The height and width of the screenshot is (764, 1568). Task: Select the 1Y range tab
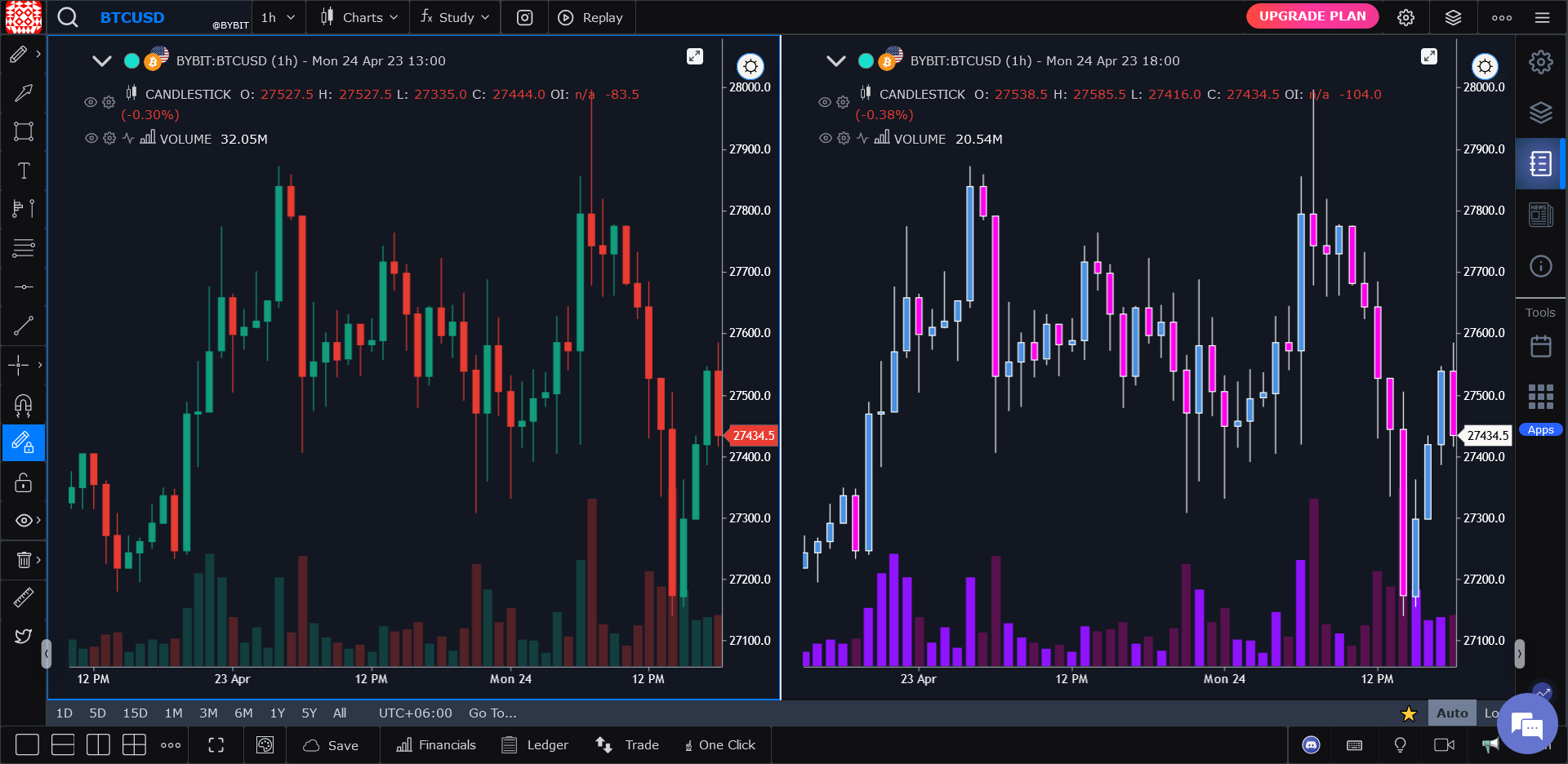tap(278, 713)
